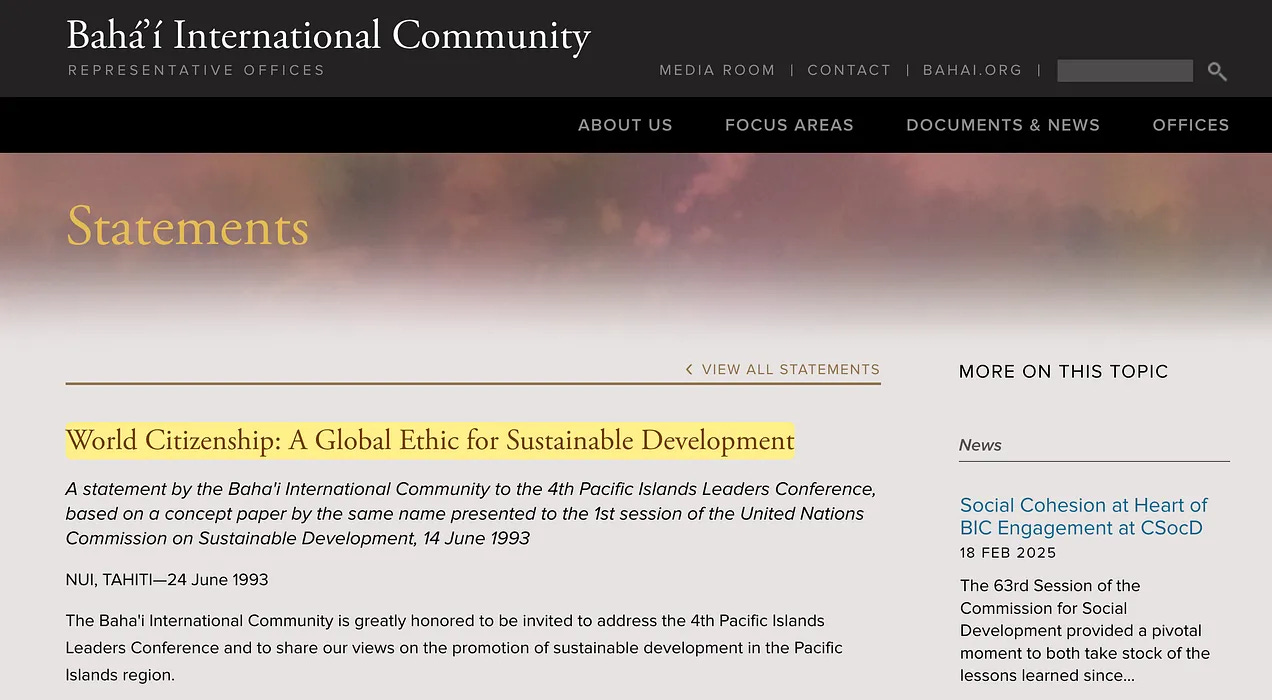The image size is (1272, 700).
Task: Open the Contact link
Action: point(849,70)
